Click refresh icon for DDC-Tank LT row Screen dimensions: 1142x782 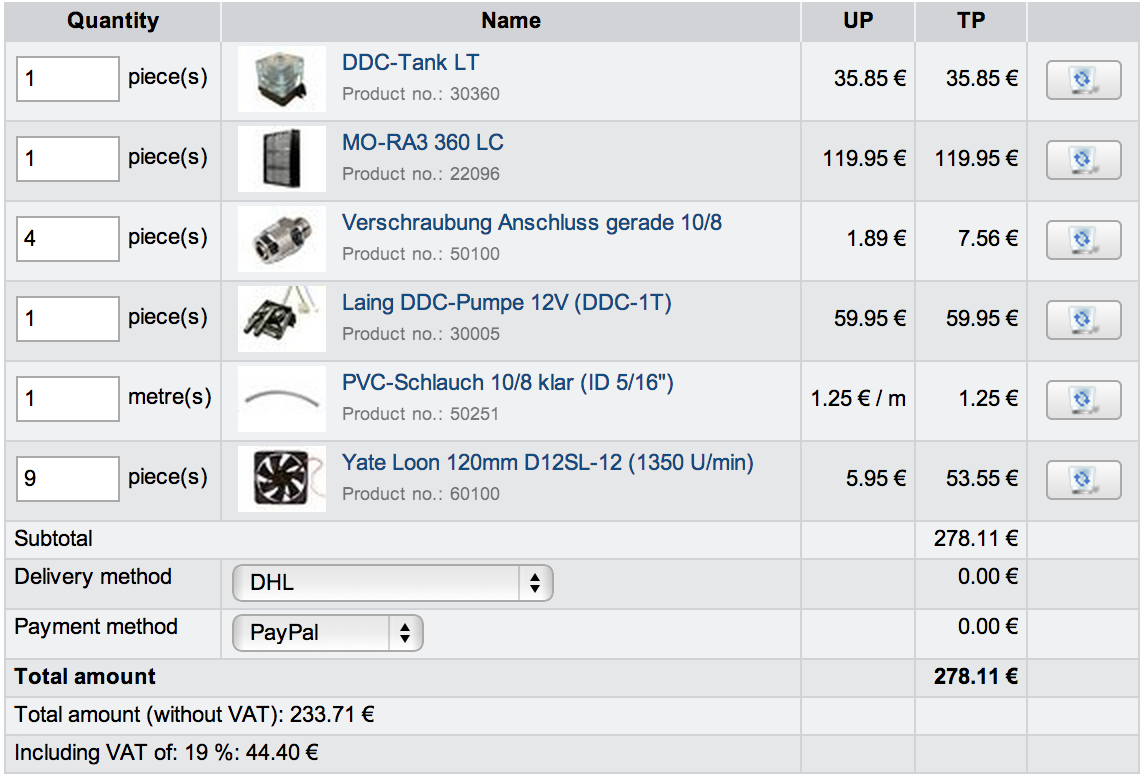tap(1083, 80)
